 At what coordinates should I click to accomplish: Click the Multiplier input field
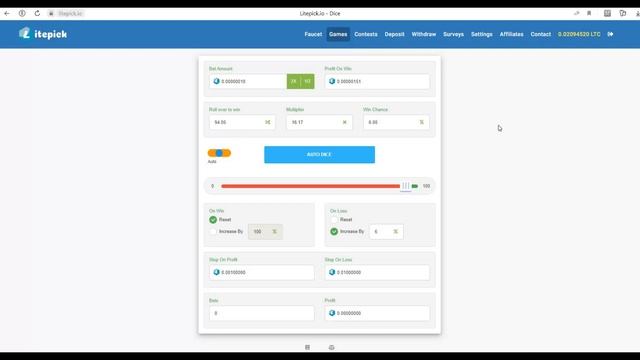click(x=319, y=122)
